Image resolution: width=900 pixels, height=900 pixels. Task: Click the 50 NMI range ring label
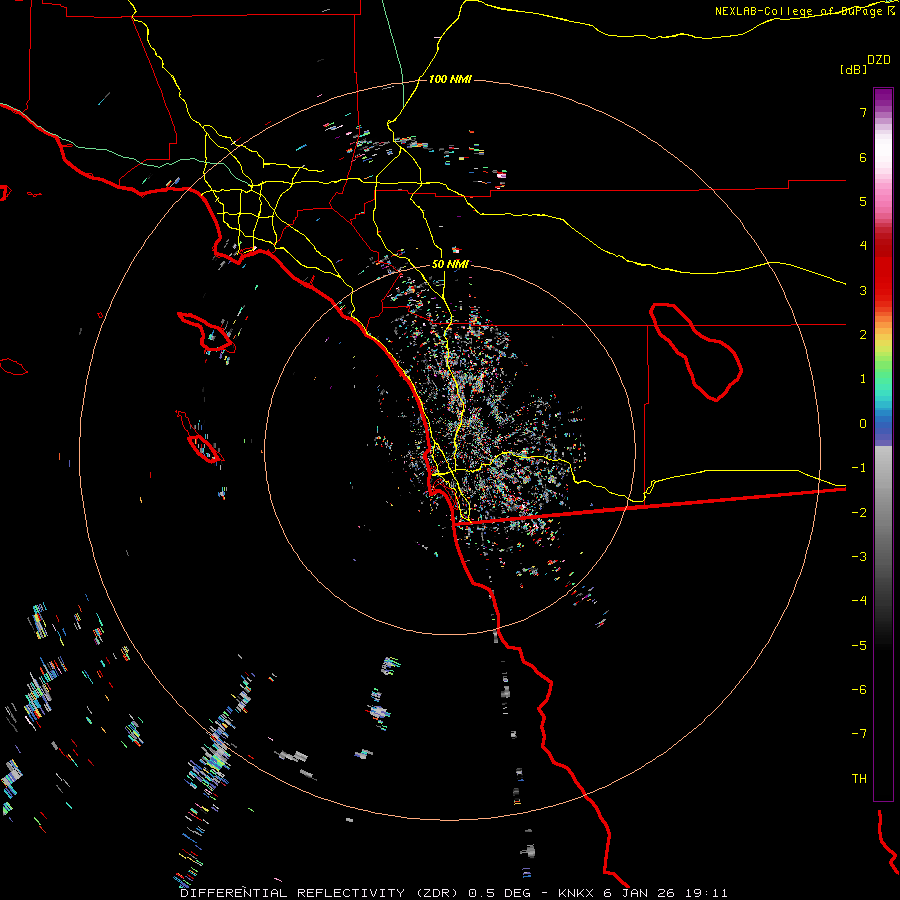[450, 264]
